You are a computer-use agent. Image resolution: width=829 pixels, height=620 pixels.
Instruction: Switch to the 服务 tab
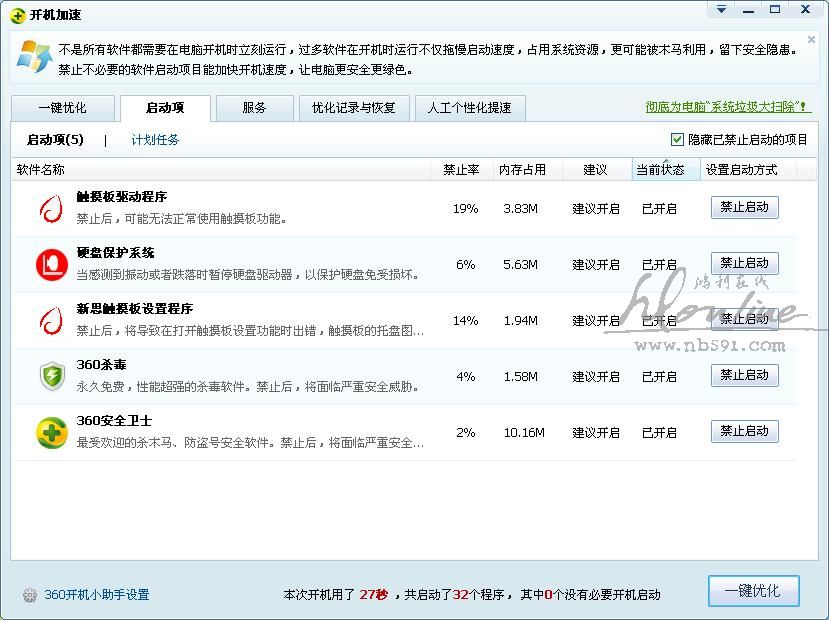(x=254, y=108)
